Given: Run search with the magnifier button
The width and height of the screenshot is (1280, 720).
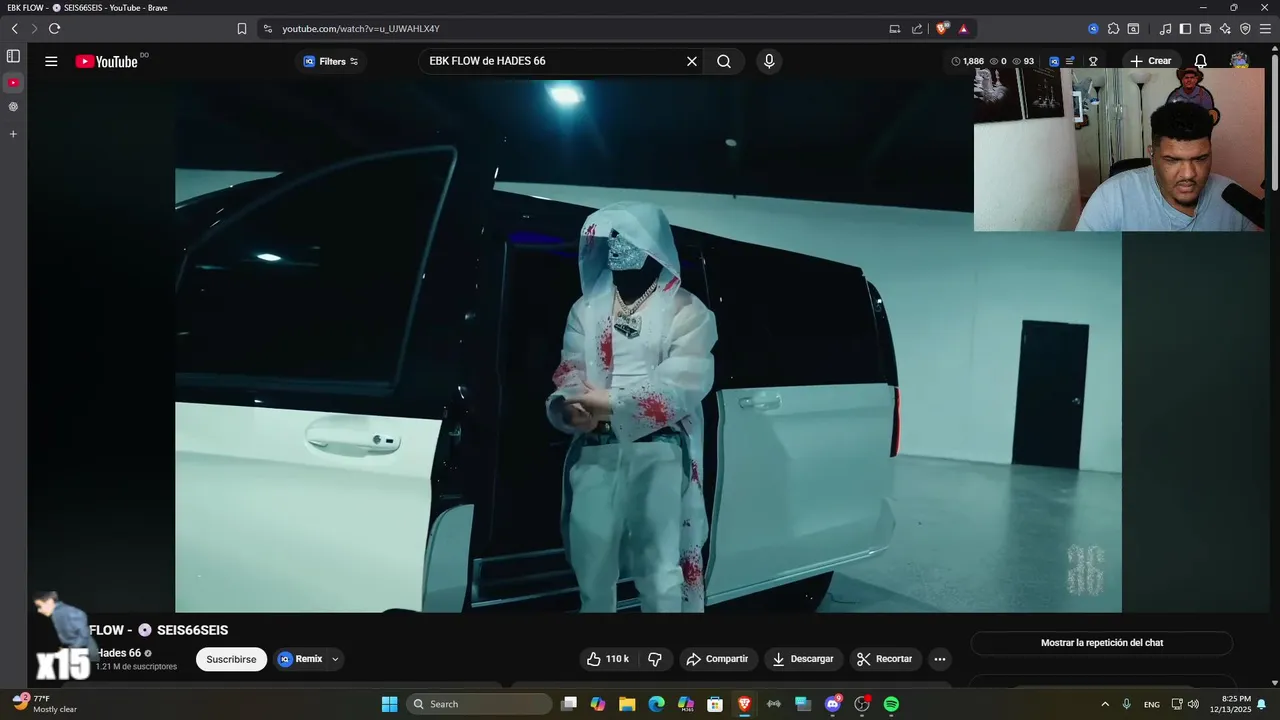Looking at the screenshot, I should point(724,61).
